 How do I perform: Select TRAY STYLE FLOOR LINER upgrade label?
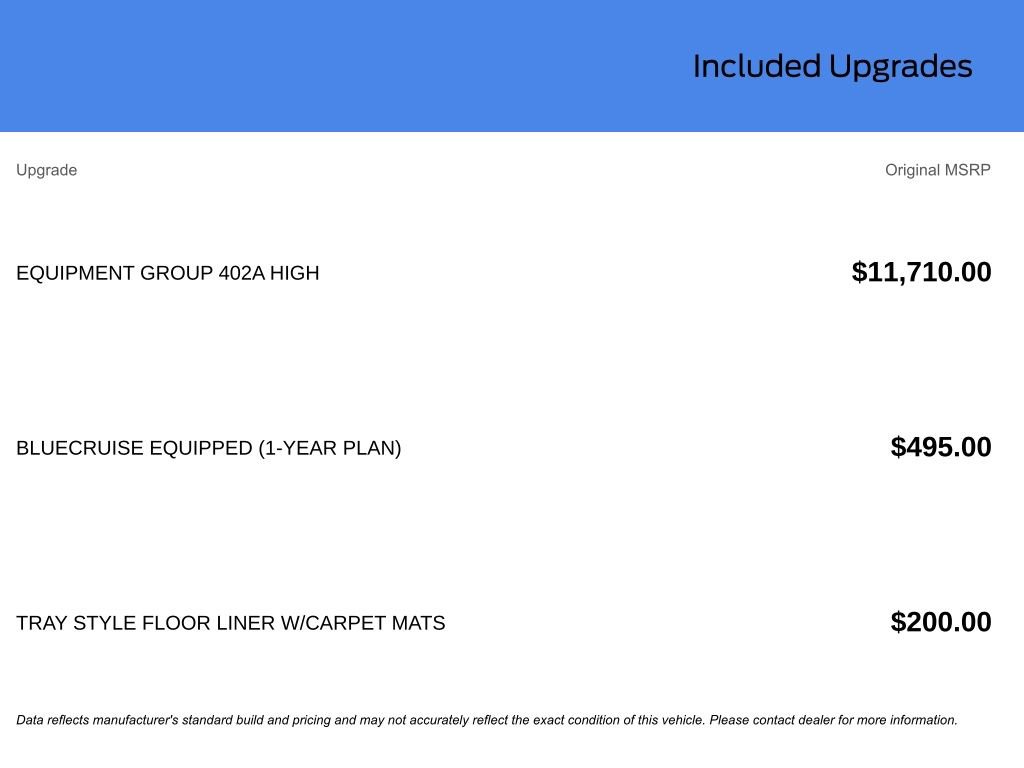pyautogui.click(x=230, y=623)
